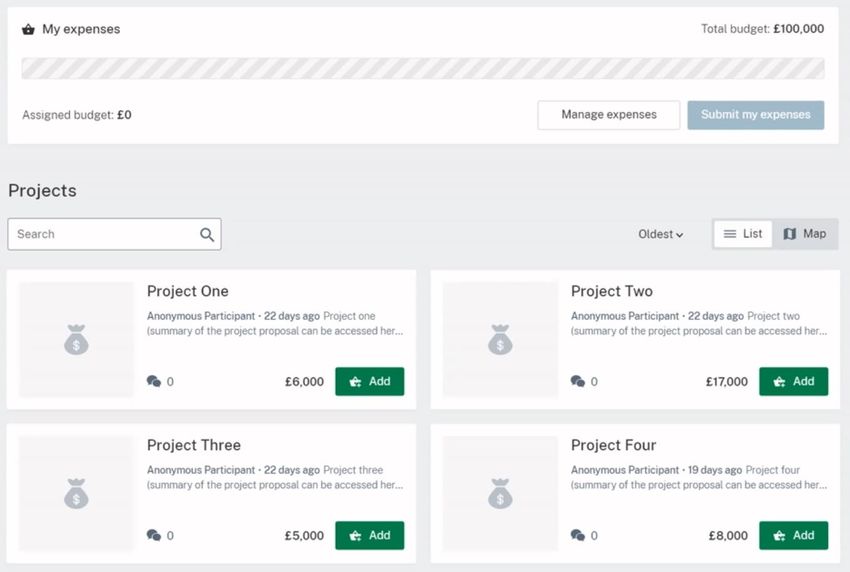The height and width of the screenshot is (572, 850).
Task: Switch to Map view
Action: 805,234
